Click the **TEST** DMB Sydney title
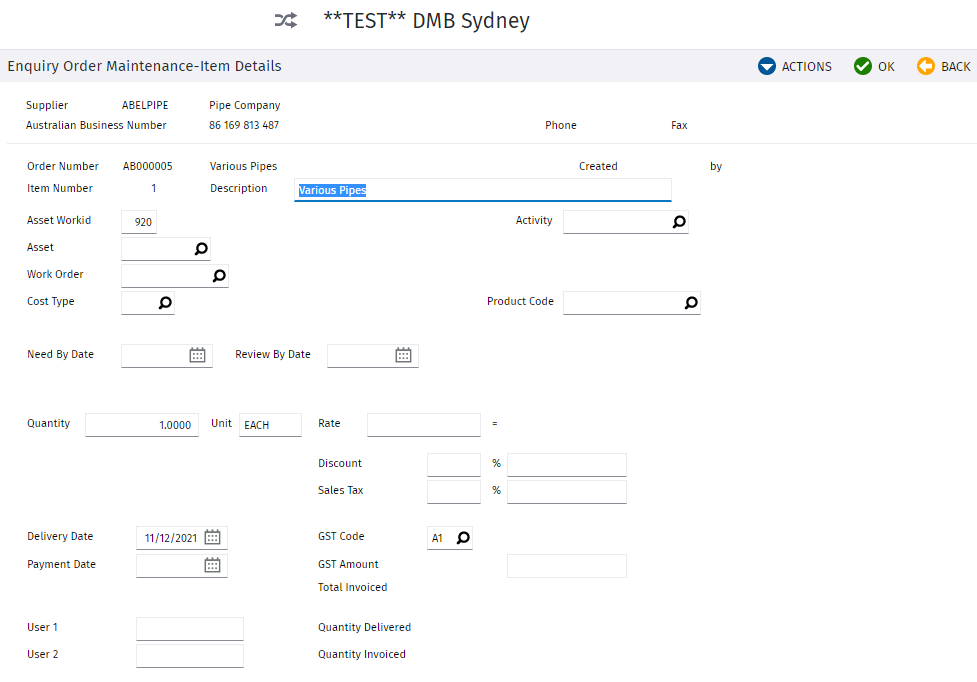Image resolution: width=977 pixels, height=682 pixels. click(x=426, y=21)
